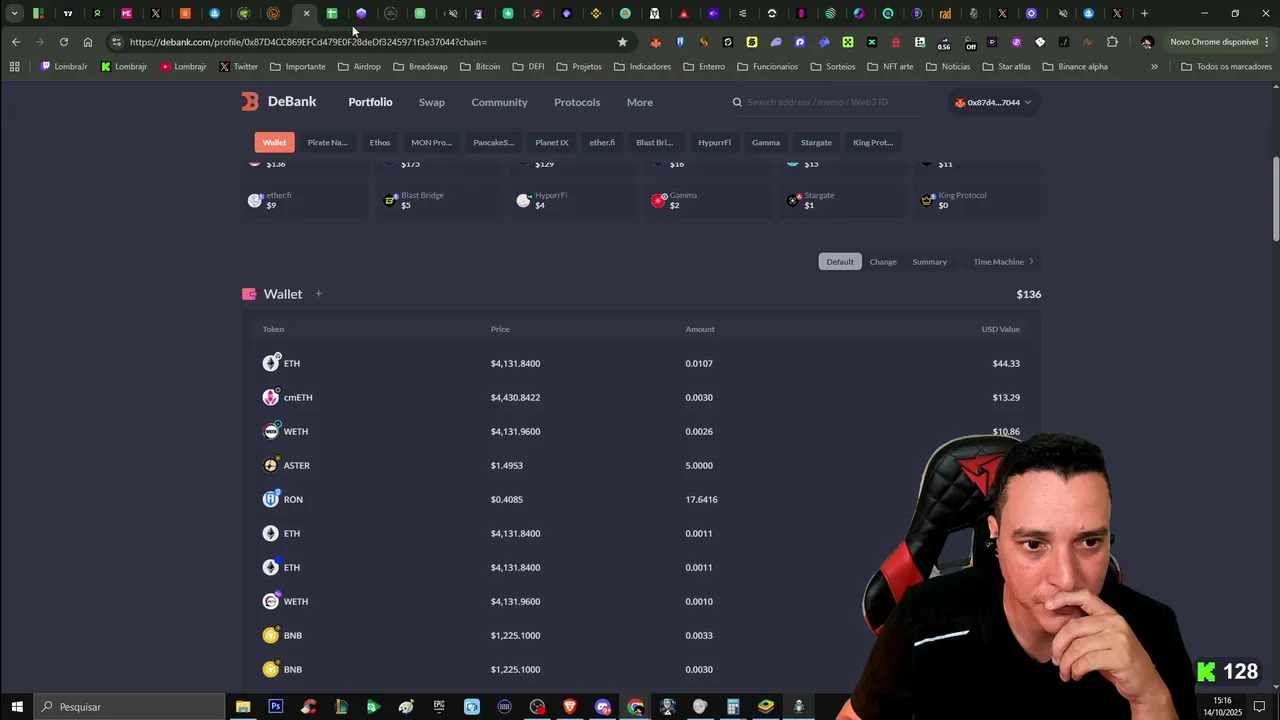Image resolution: width=1280 pixels, height=720 pixels.
Task: Open the Windows Start menu
Action: point(17,707)
